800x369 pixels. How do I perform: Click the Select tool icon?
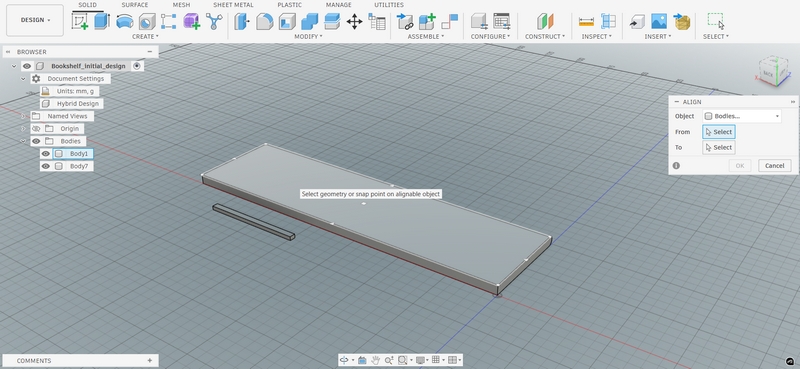tap(716, 21)
